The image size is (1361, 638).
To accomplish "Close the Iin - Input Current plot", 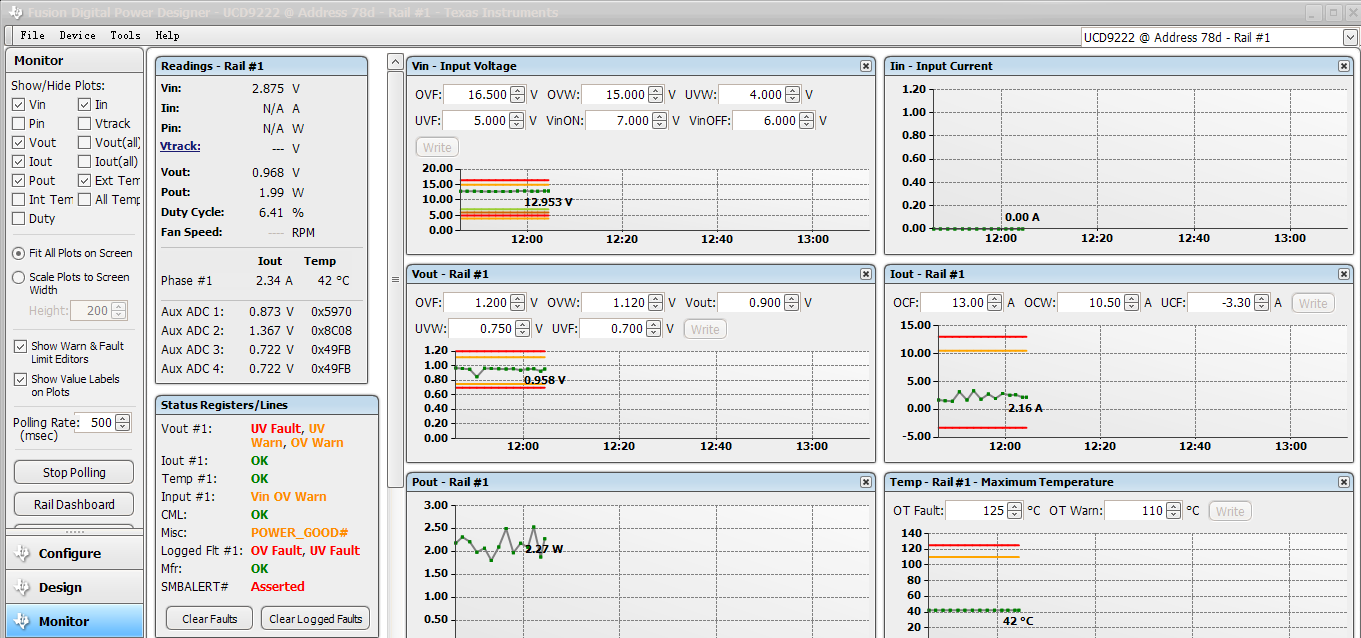I will click(x=1343, y=66).
